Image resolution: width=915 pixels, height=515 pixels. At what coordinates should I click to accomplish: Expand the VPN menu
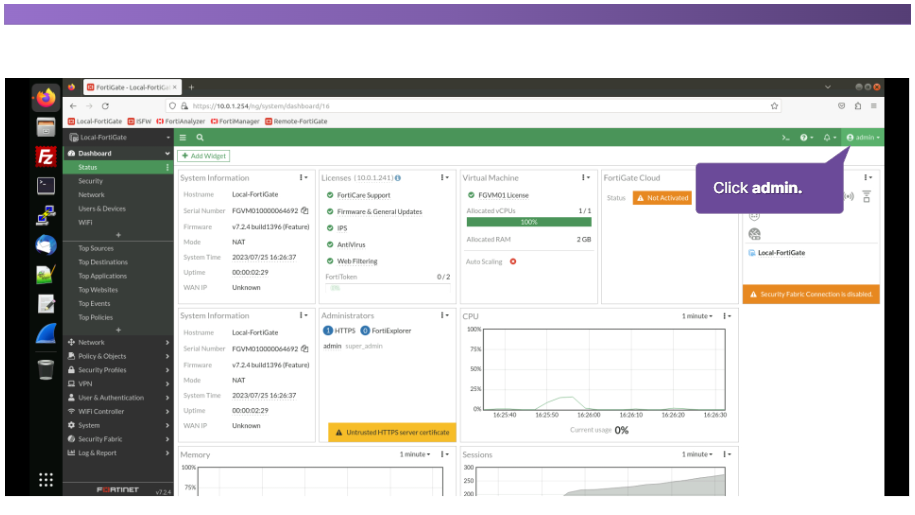(x=118, y=384)
